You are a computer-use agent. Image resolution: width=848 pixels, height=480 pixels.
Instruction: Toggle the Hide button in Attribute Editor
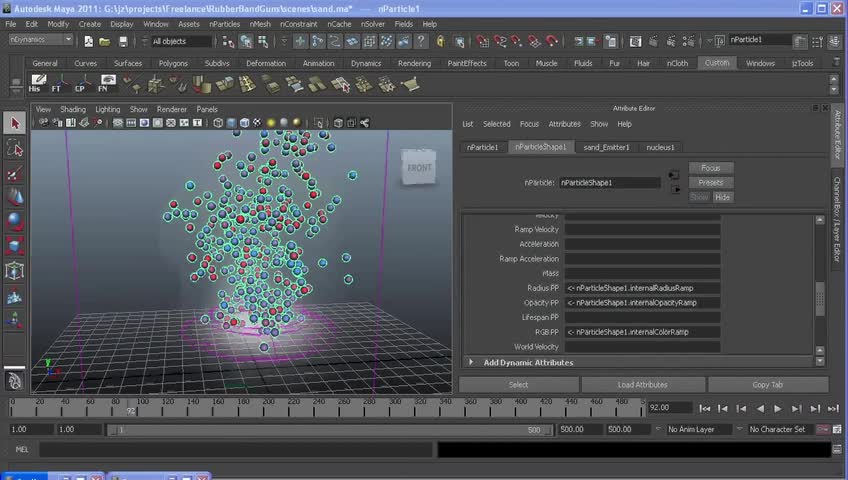tap(722, 197)
